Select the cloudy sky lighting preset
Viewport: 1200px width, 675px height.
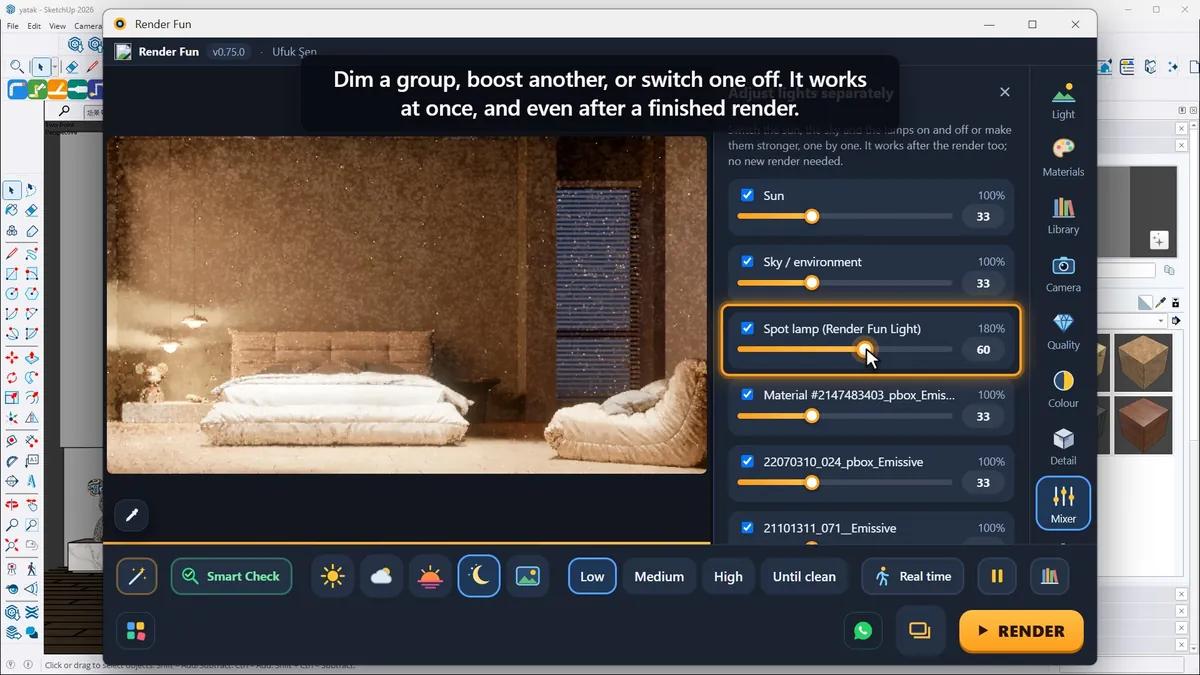click(x=381, y=576)
